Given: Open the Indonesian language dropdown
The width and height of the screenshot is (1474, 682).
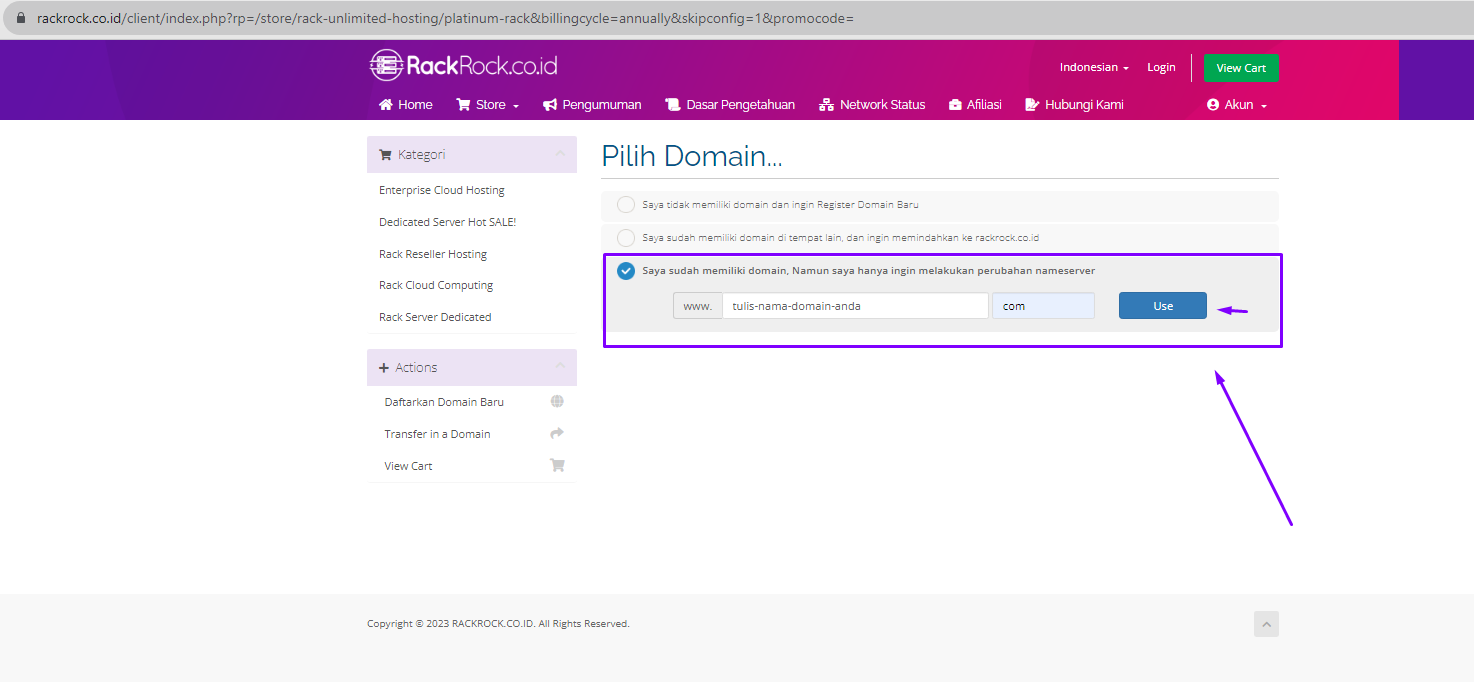Looking at the screenshot, I should coord(1094,68).
